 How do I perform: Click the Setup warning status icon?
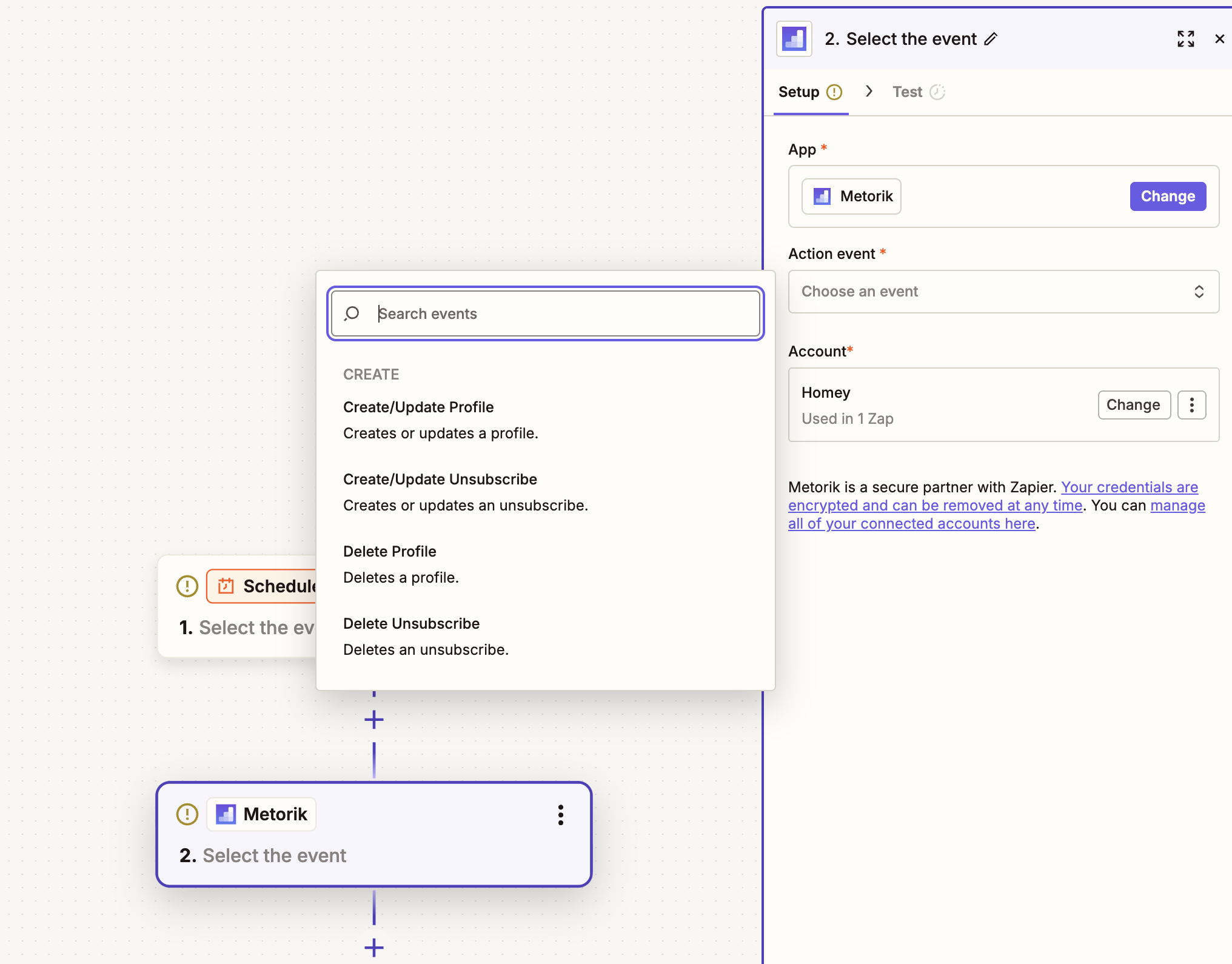point(835,92)
